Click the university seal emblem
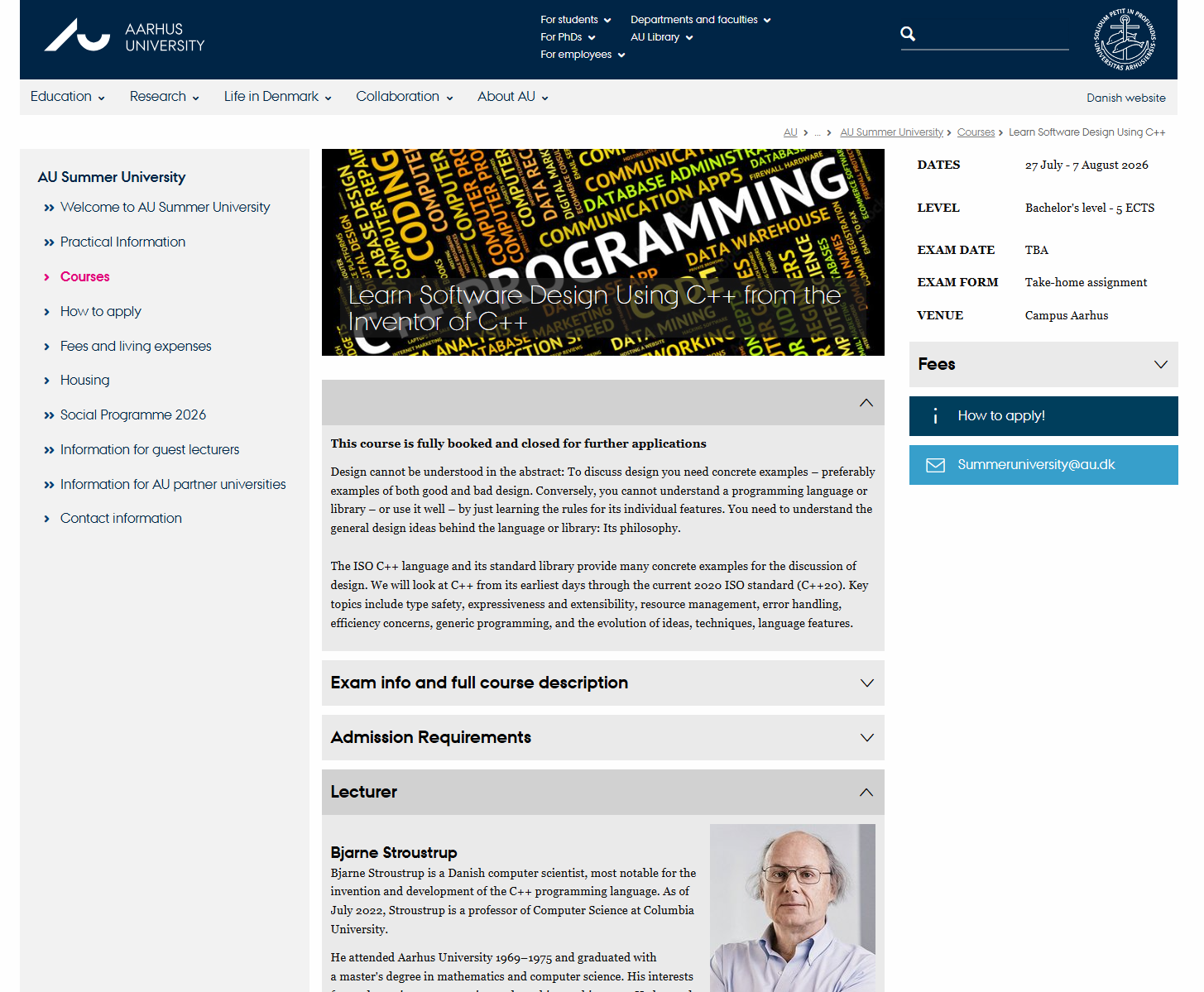The image size is (1204, 992). click(x=1125, y=39)
